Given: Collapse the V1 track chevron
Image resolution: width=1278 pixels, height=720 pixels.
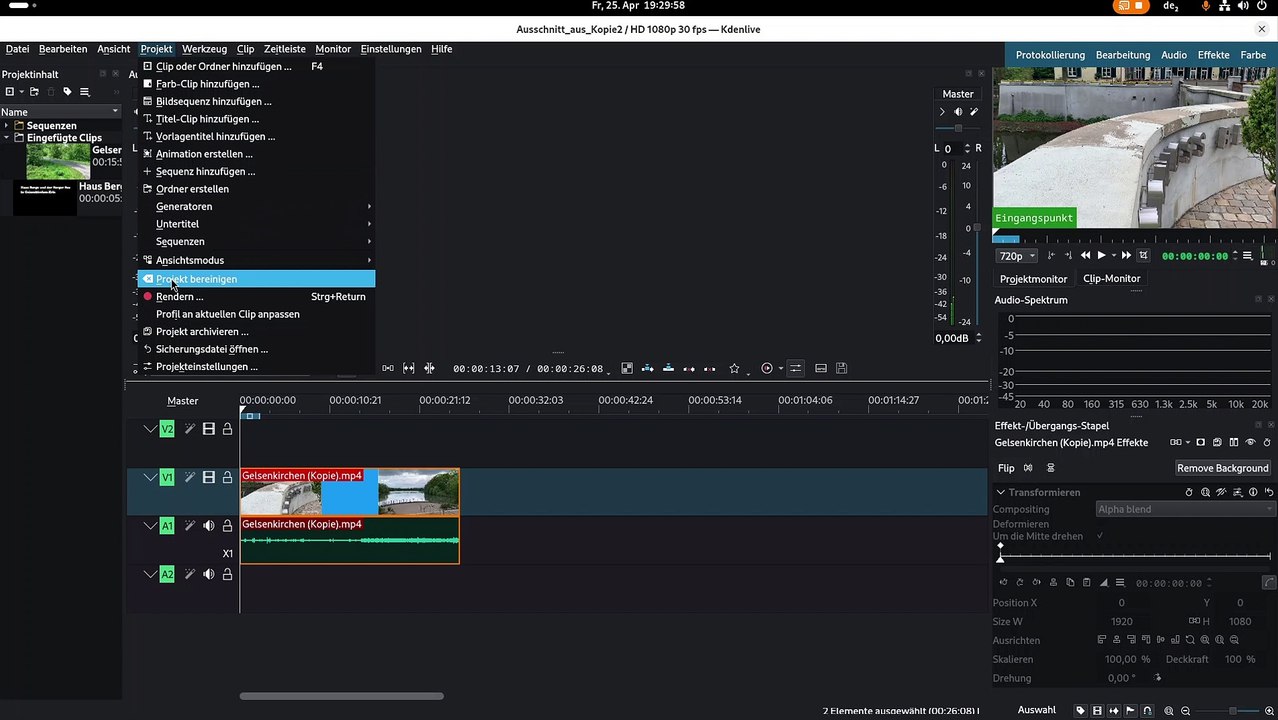Looking at the screenshot, I should point(150,478).
